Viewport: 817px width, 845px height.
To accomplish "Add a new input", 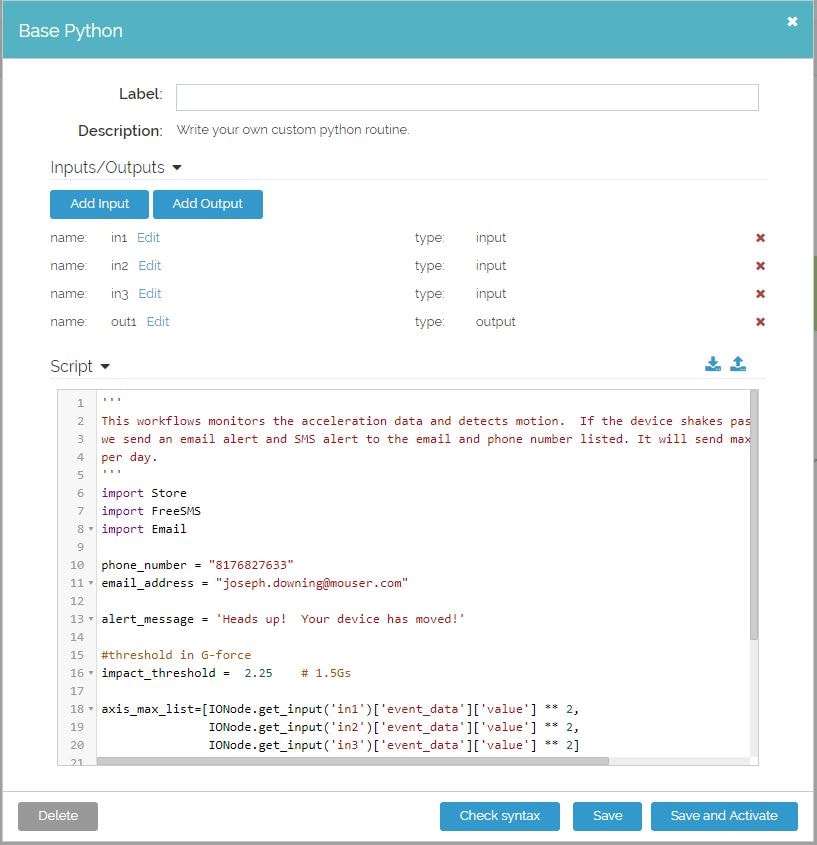I will pyautogui.click(x=98, y=204).
